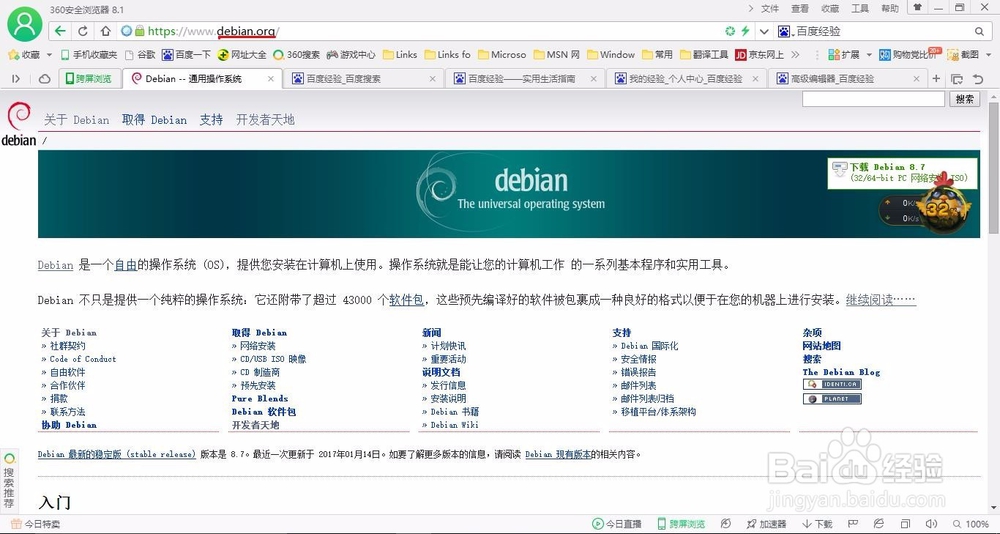
Task: Open the 继续阅读 link
Action: click(881, 300)
